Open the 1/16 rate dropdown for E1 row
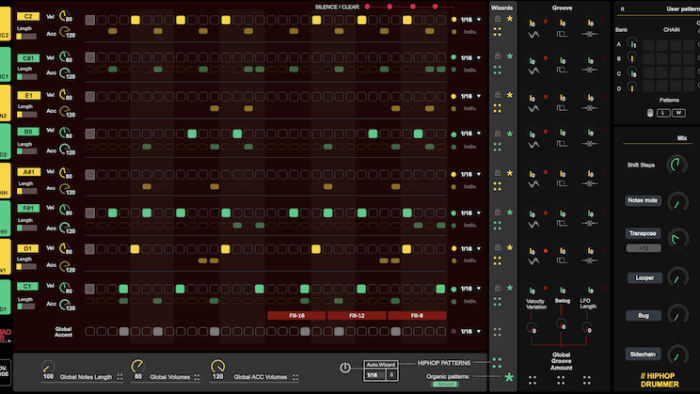Image resolution: width=700 pixels, height=394 pixels. pos(471,96)
